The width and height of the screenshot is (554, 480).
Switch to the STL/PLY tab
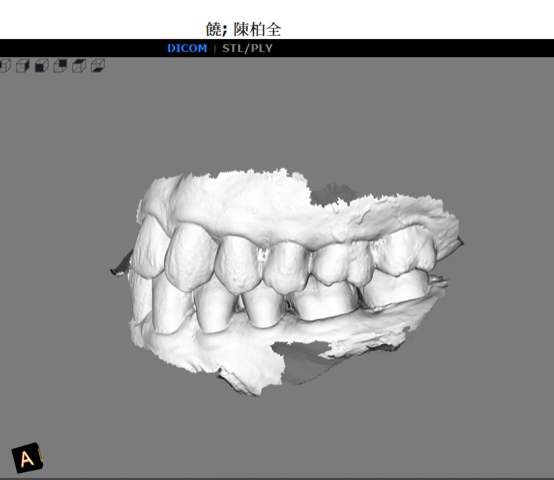[x=247, y=48]
